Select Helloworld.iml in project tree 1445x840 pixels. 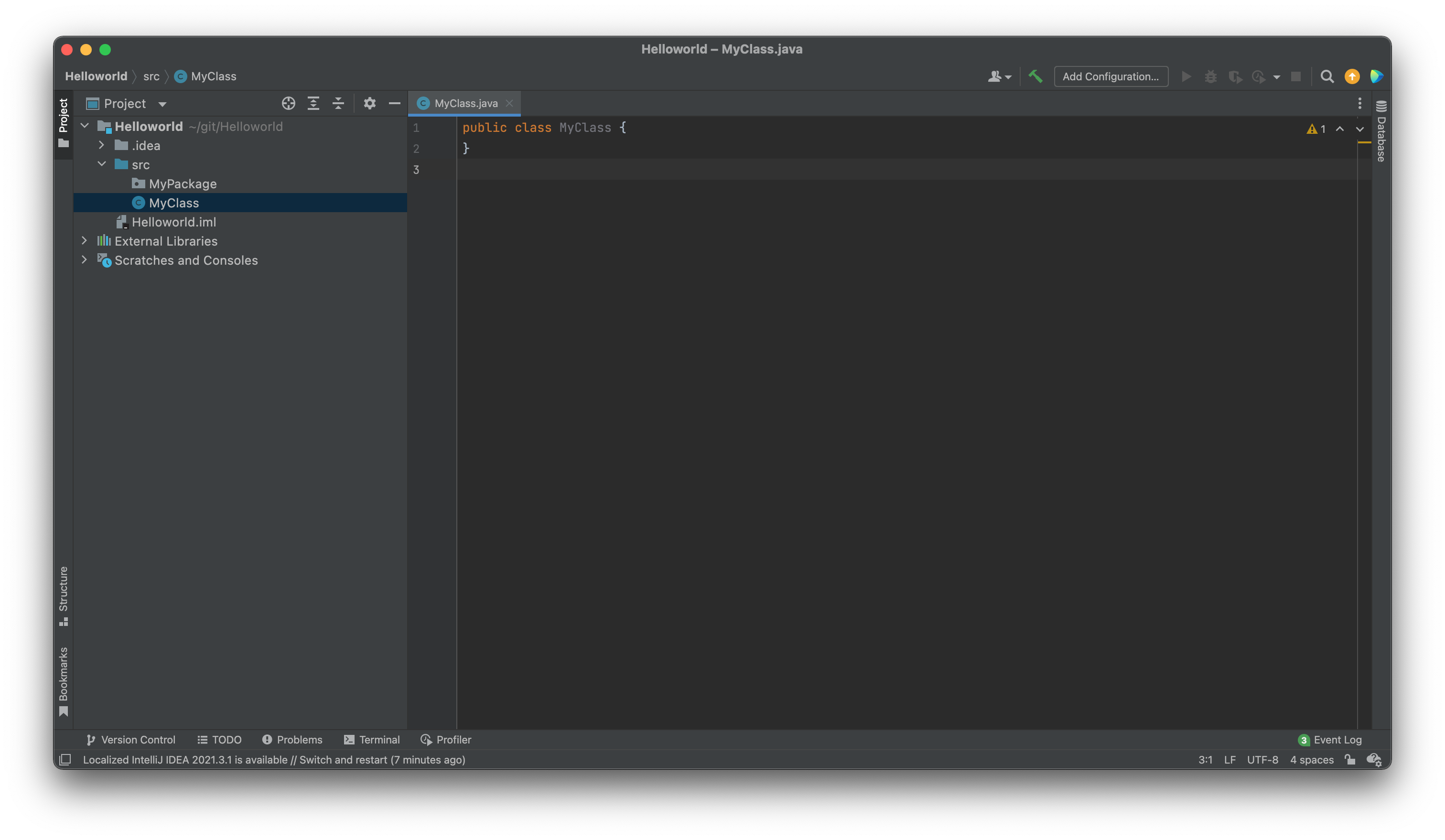174,222
